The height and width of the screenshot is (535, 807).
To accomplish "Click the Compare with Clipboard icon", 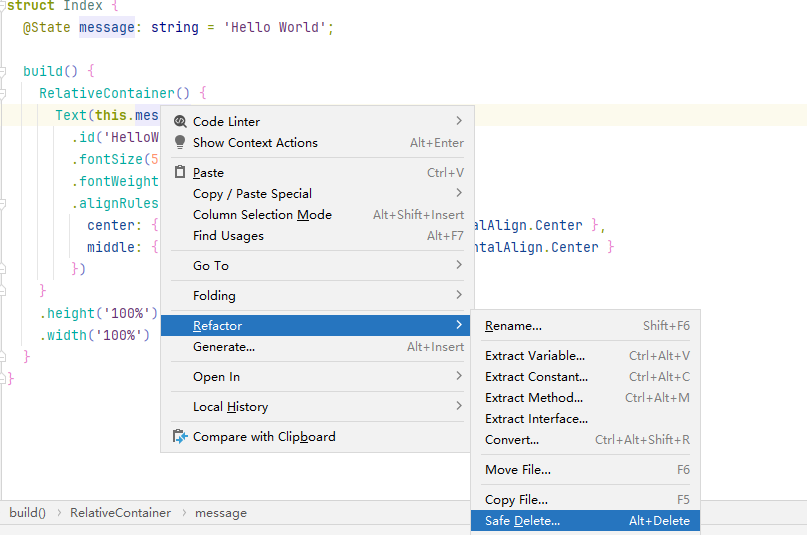I will (180, 437).
